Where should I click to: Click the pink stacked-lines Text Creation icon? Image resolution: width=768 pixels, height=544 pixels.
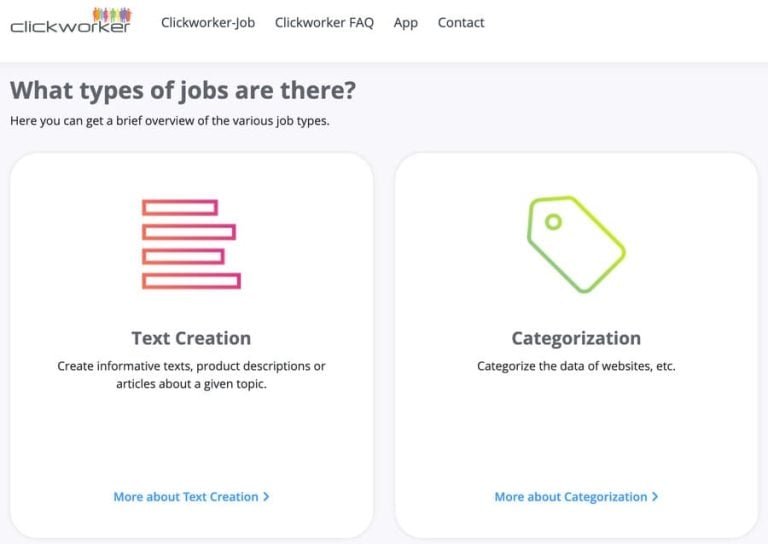click(191, 244)
